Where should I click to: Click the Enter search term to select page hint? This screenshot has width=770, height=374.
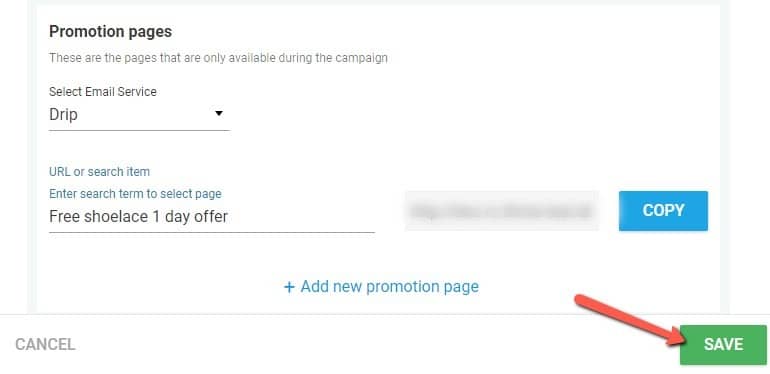[x=135, y=194]
